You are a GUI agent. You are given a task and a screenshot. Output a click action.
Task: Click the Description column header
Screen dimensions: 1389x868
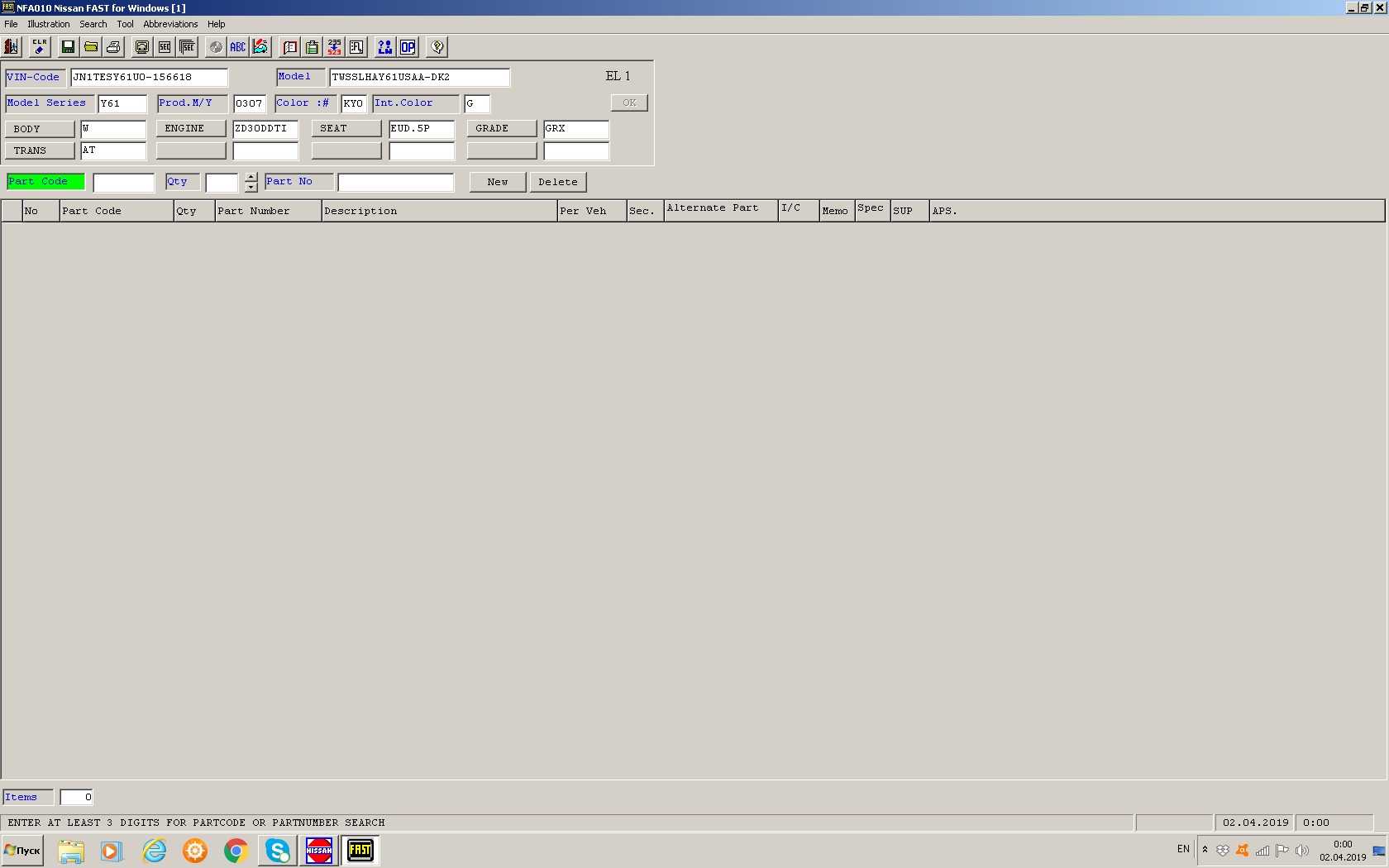pyautogui.click(x=439, y=211)
